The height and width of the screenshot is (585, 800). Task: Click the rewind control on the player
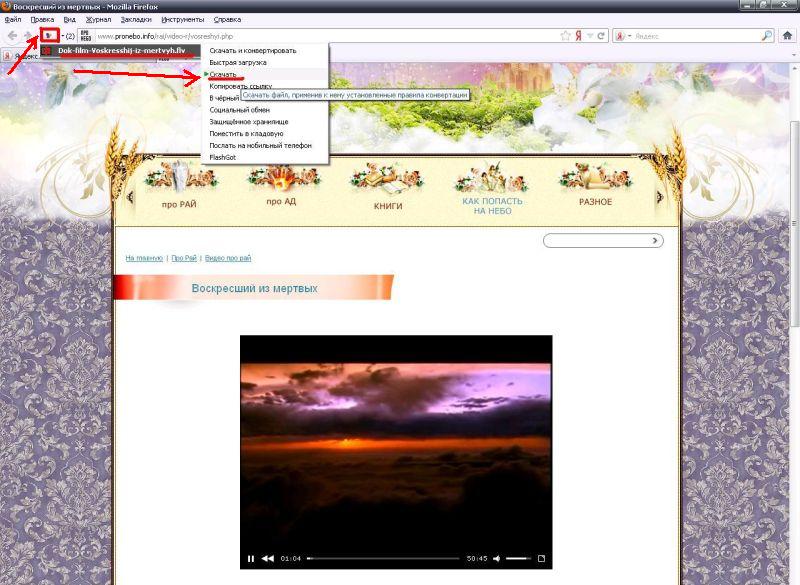click(268, 556)
